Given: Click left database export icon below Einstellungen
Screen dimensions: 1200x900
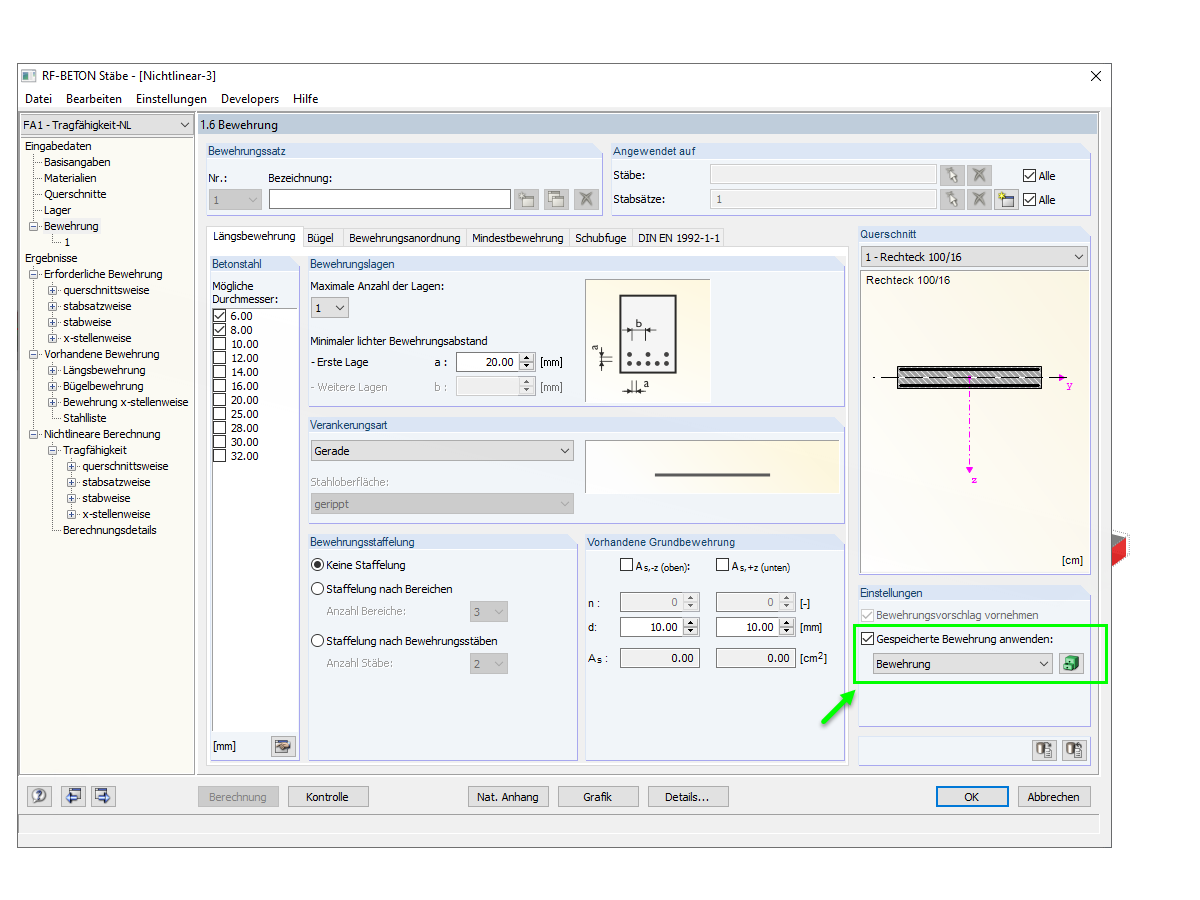Looking at the screenshot, I should point(1045,750).
